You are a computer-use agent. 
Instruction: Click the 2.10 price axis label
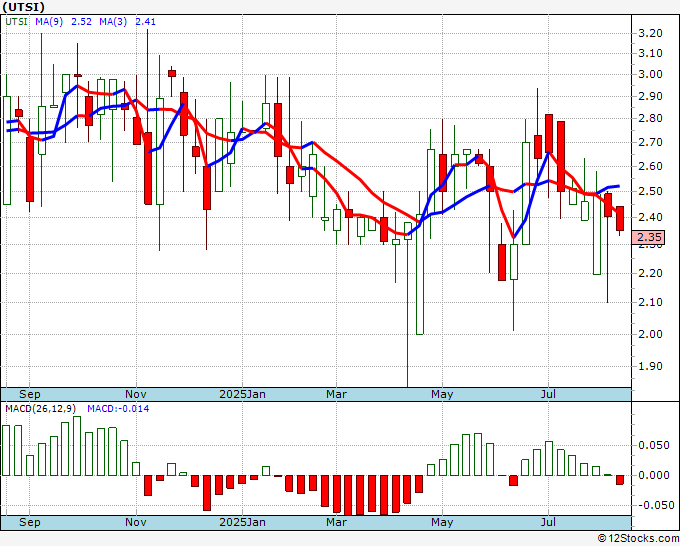(651, 302)
